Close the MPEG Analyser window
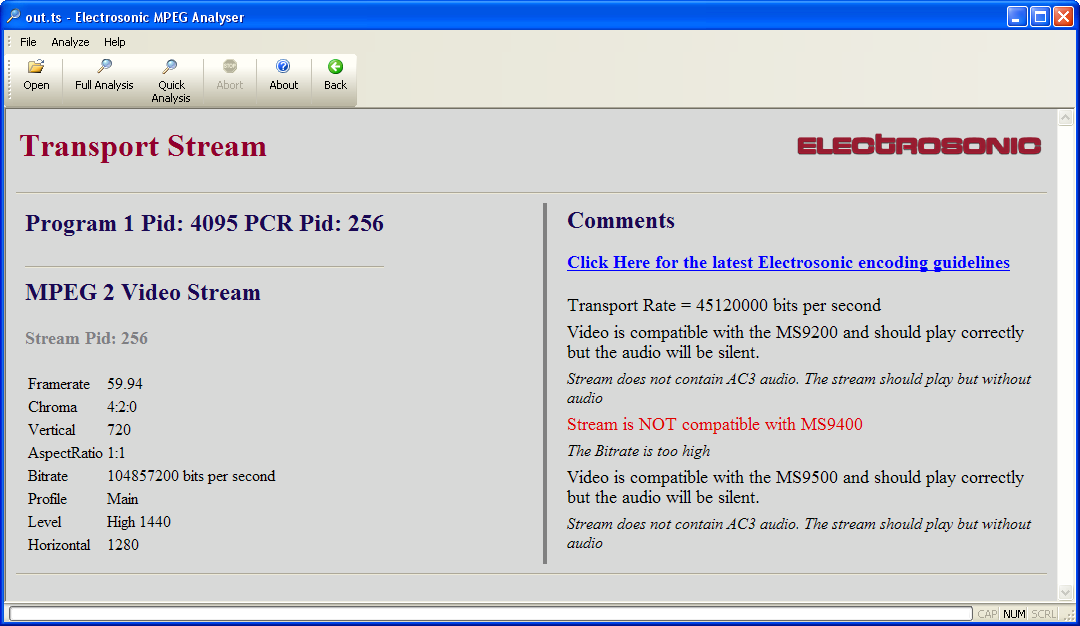Image resolution: width=1080 pixels, height=626 pixels. tap(1063, 17)
